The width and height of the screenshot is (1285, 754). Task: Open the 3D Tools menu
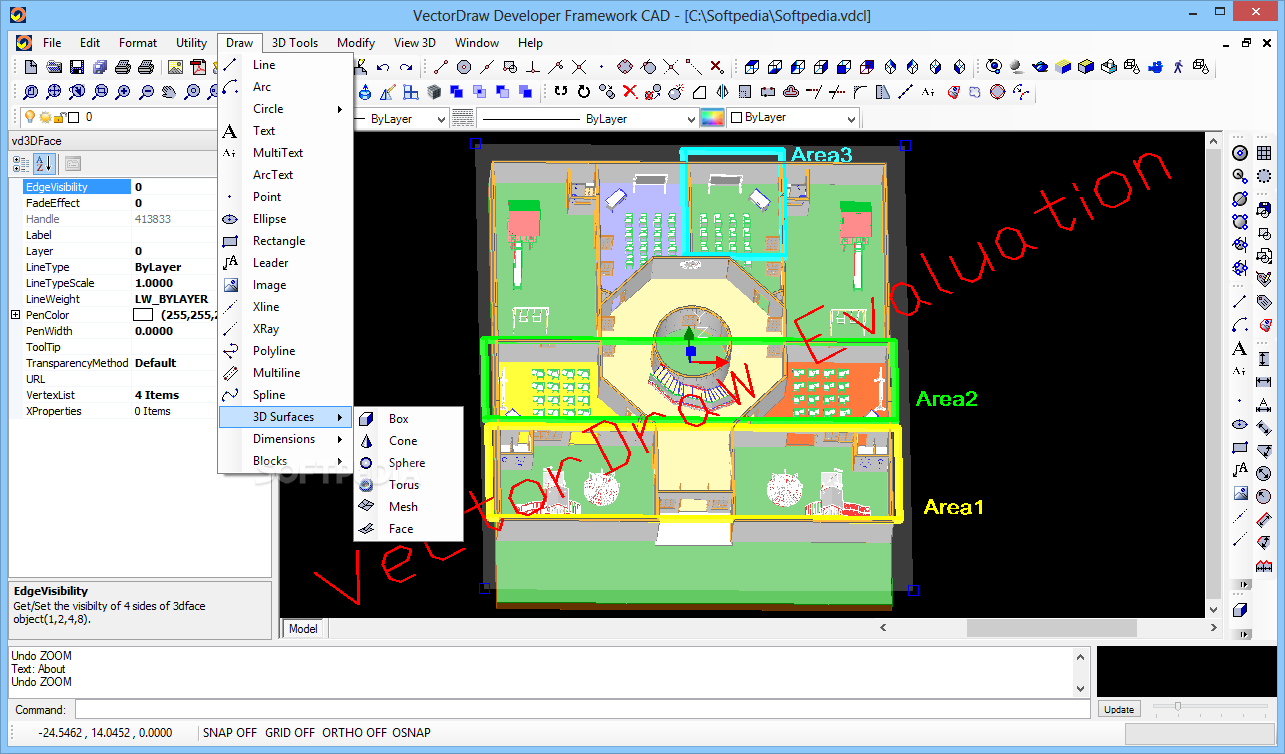[x=295, y=43]
